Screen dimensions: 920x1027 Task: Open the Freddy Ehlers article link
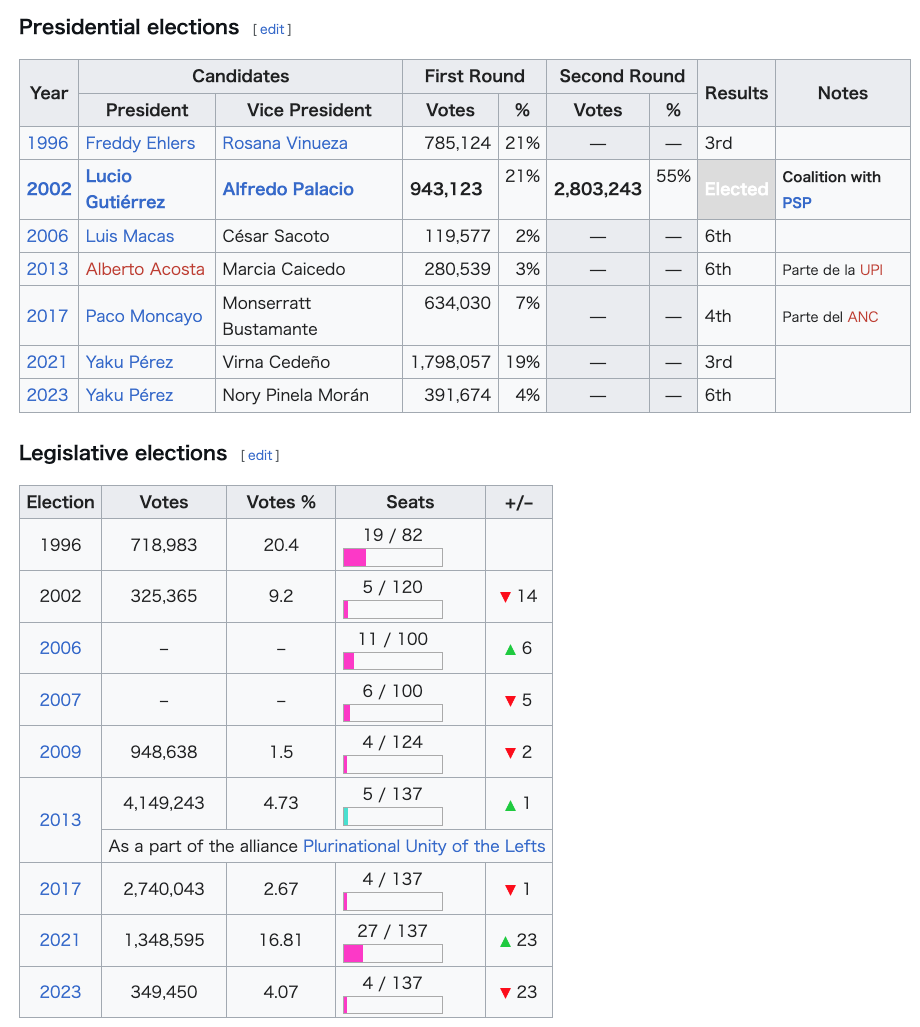click(140, 143)
